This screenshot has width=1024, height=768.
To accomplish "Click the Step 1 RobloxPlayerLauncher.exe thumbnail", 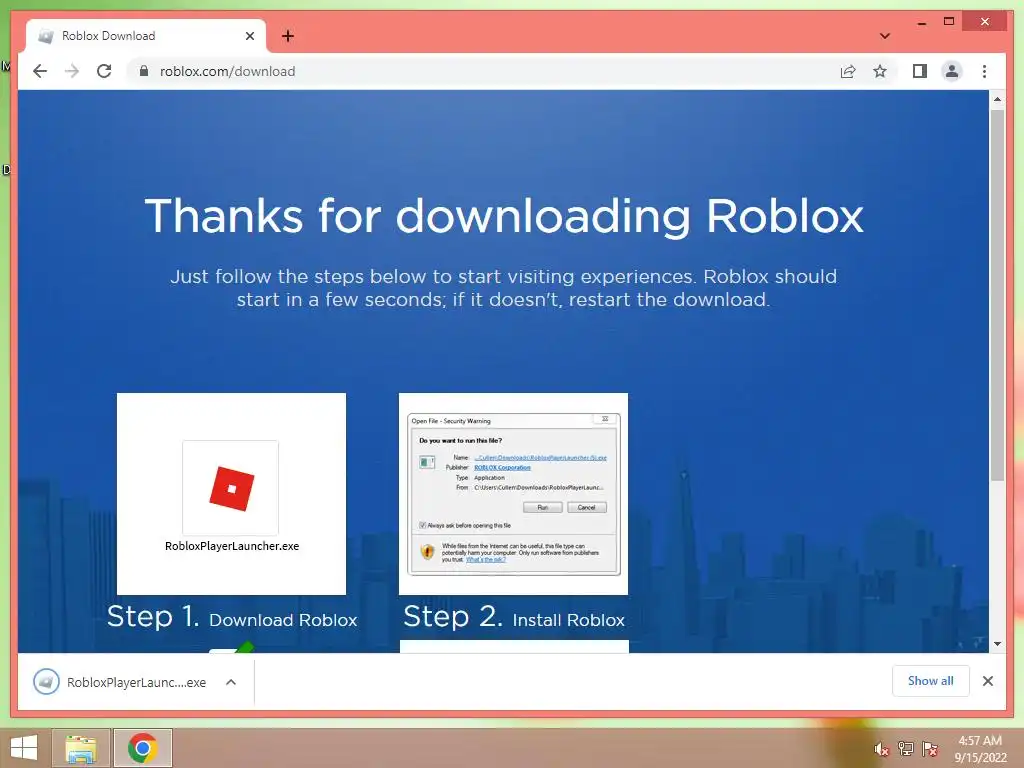I will point(231,494).
